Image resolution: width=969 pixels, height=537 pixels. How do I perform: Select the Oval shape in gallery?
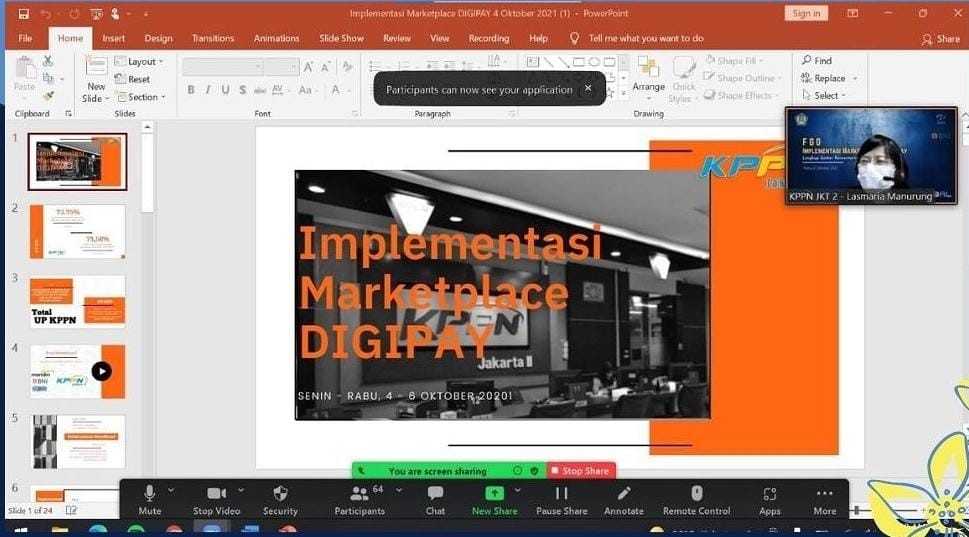(x=594, y=62)
